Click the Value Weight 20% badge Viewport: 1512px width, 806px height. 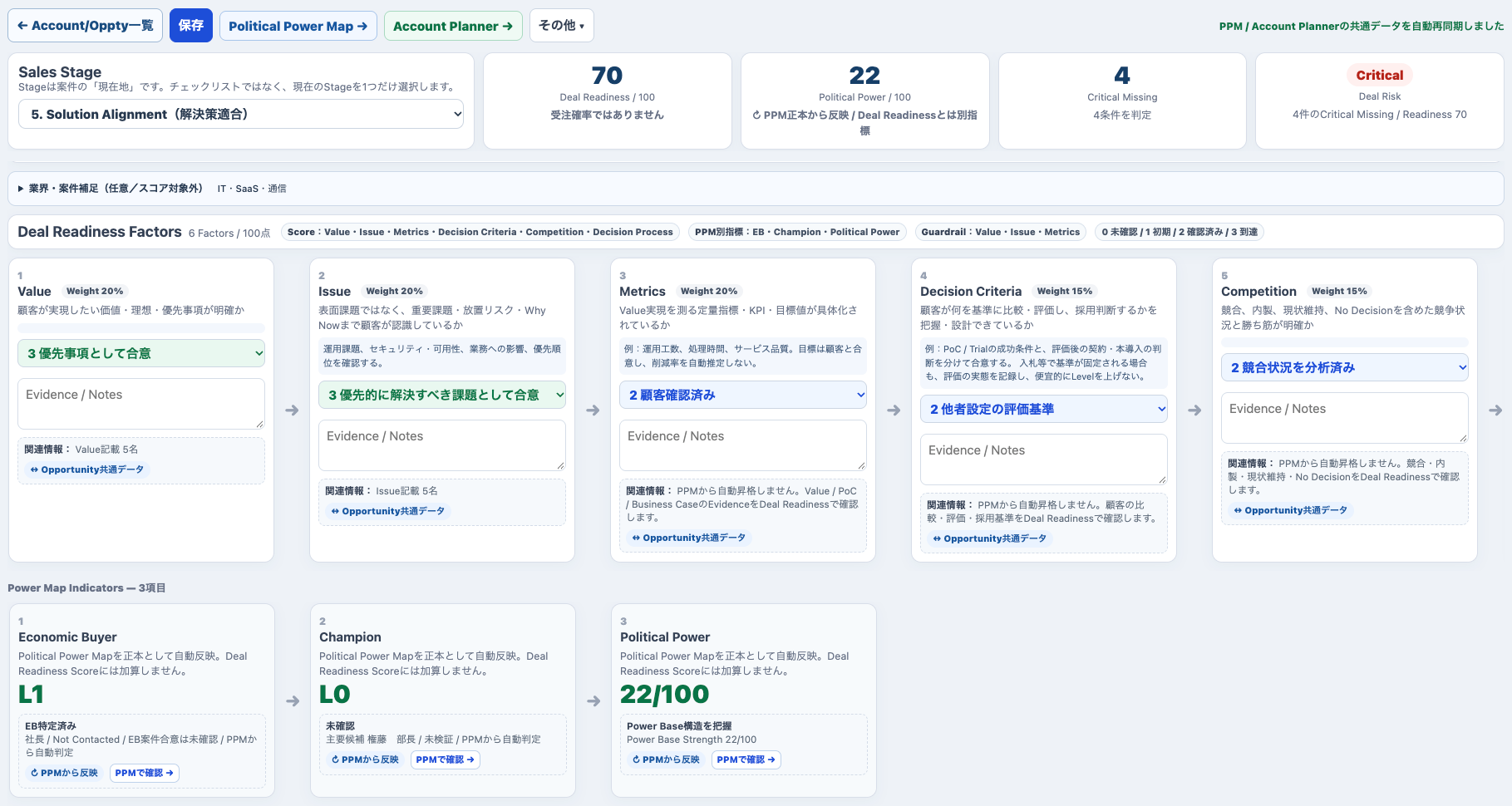click(x=95, y=291)
